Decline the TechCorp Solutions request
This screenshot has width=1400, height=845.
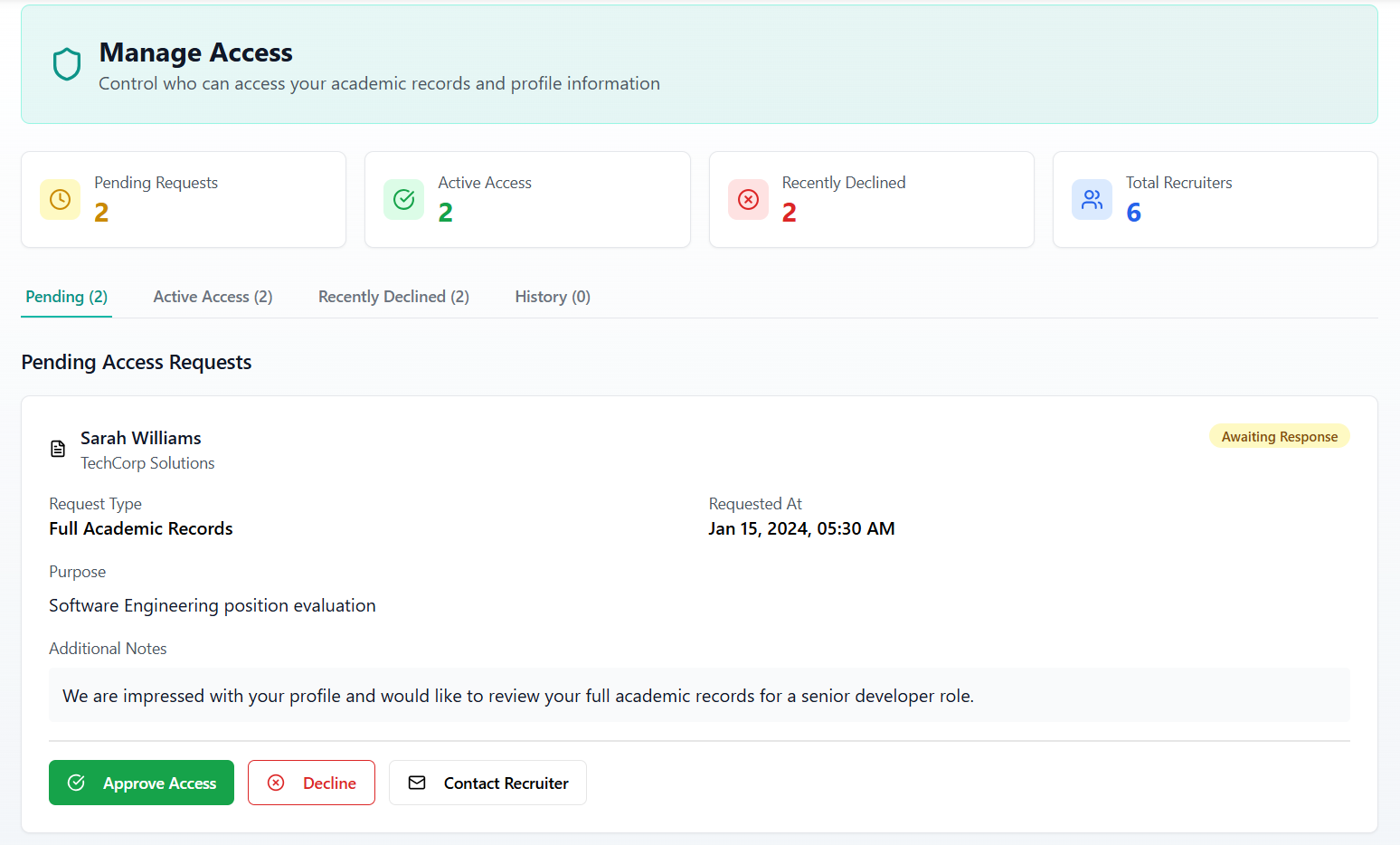(311, 783)
